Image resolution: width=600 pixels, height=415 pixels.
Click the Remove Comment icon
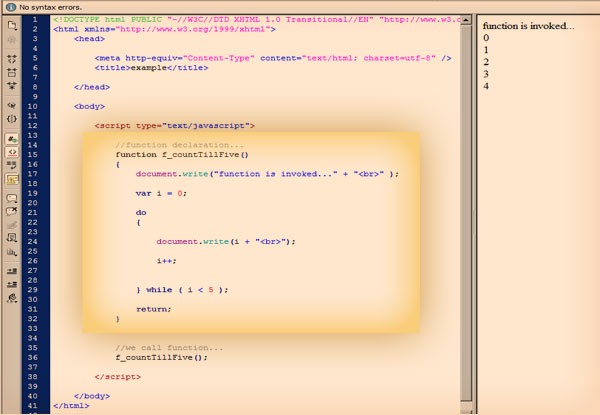coord(12,211)
